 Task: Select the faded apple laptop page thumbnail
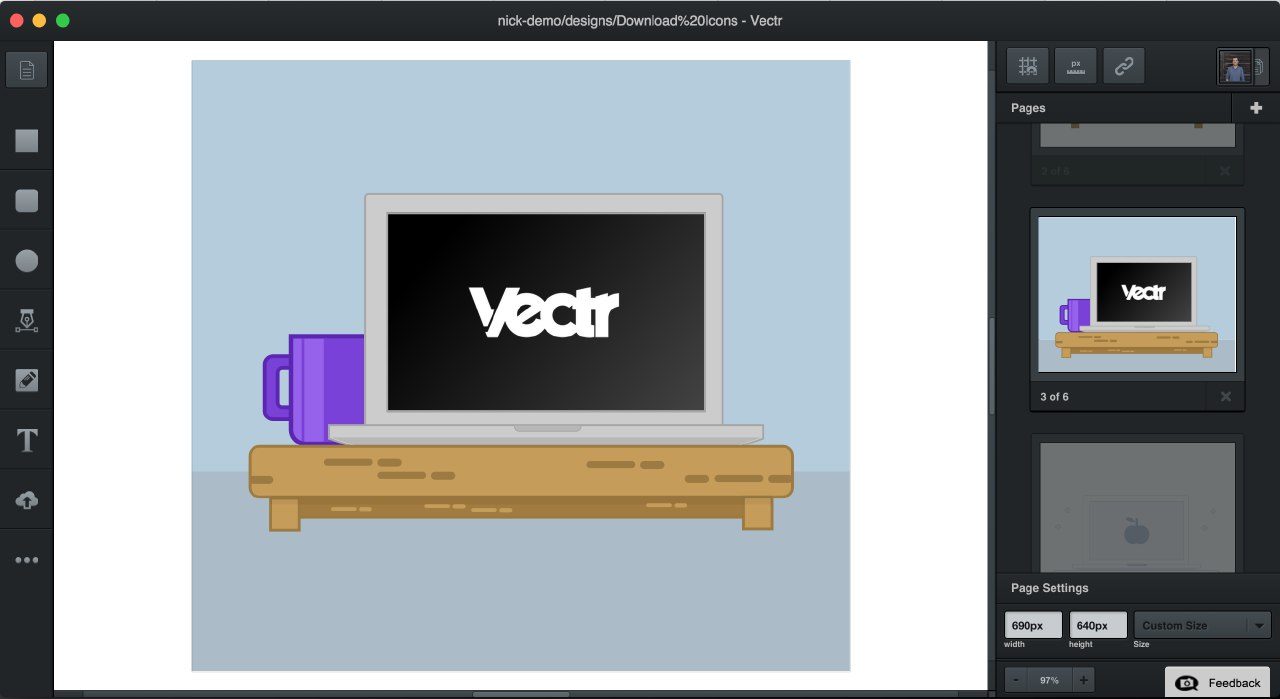click(1137, 506)
